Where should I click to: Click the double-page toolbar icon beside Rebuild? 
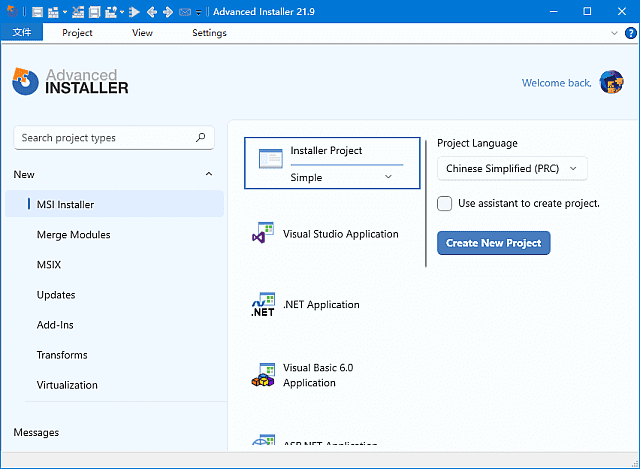[x=94, y=12]
